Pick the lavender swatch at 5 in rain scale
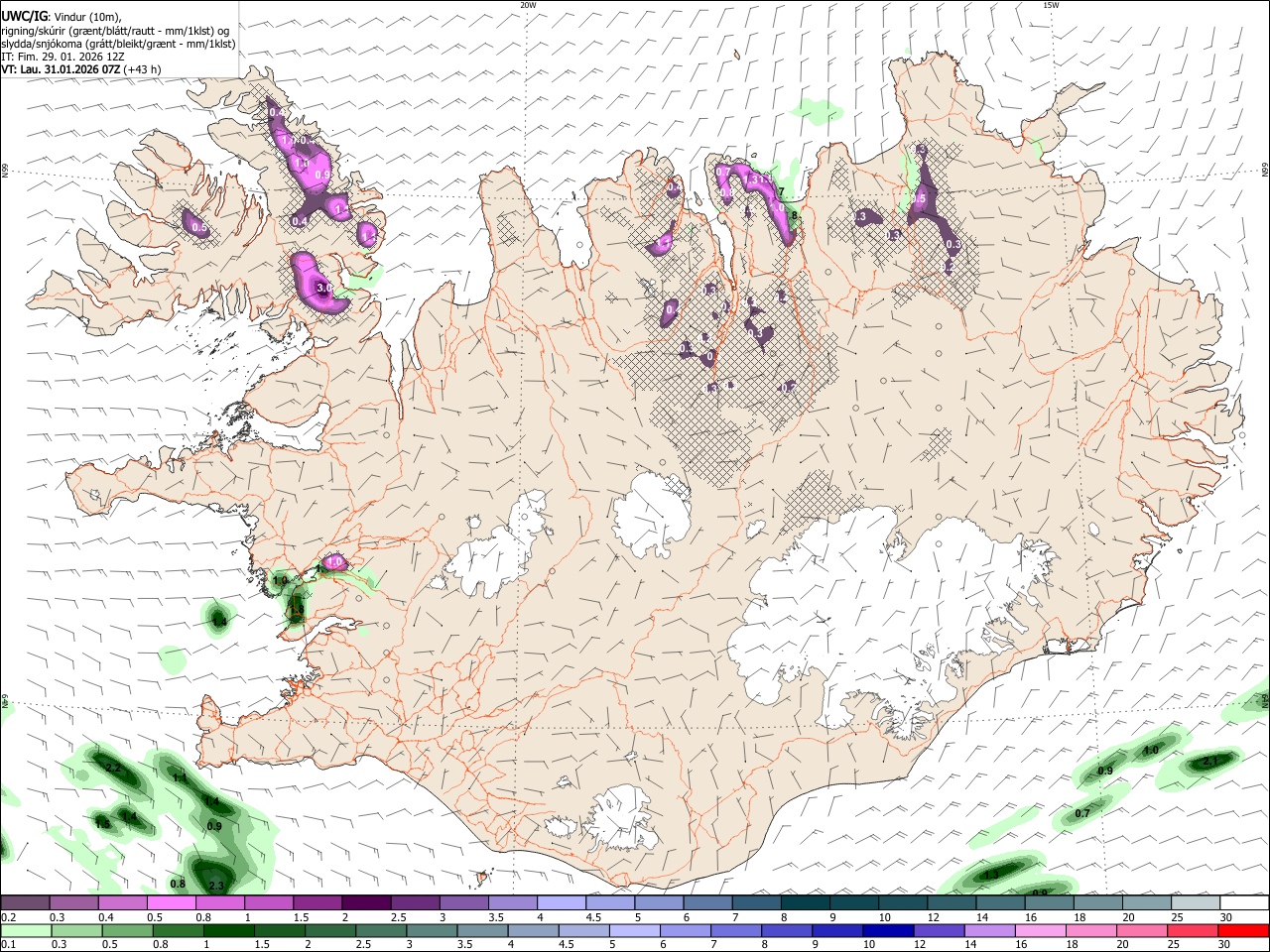The image size is (1270, 952). 635,930
